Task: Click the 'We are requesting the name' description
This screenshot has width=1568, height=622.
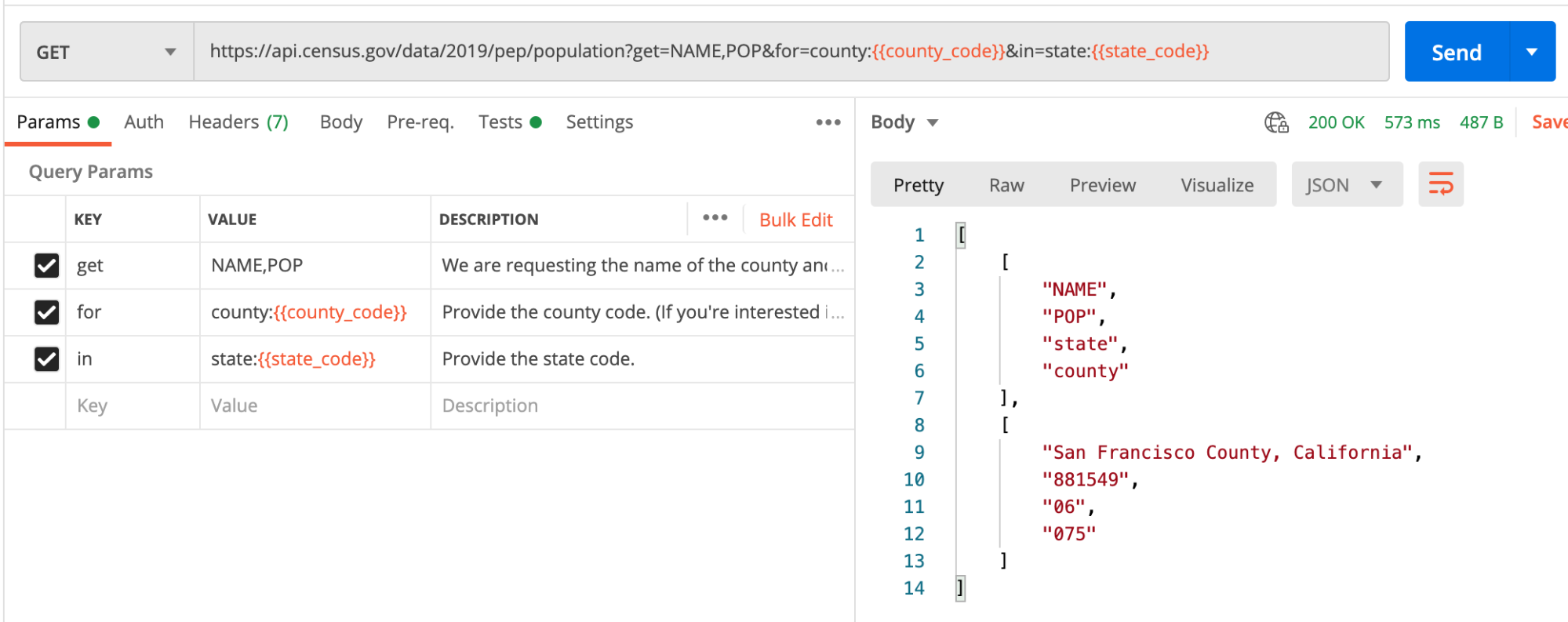Action: pyautogui.click(x=642, y=266)
